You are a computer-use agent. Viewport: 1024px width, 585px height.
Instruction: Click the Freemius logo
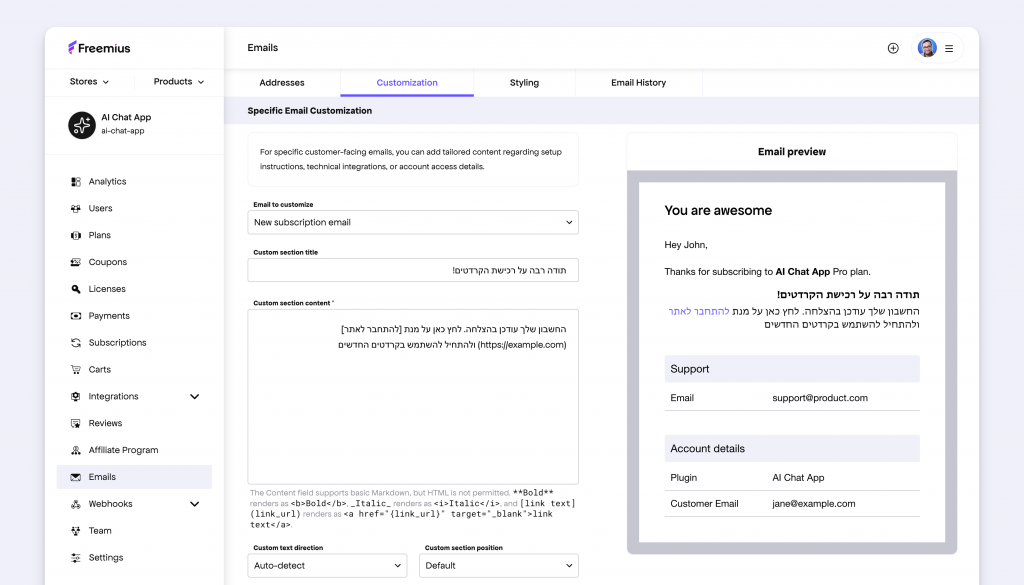click(x=99, y=48)
